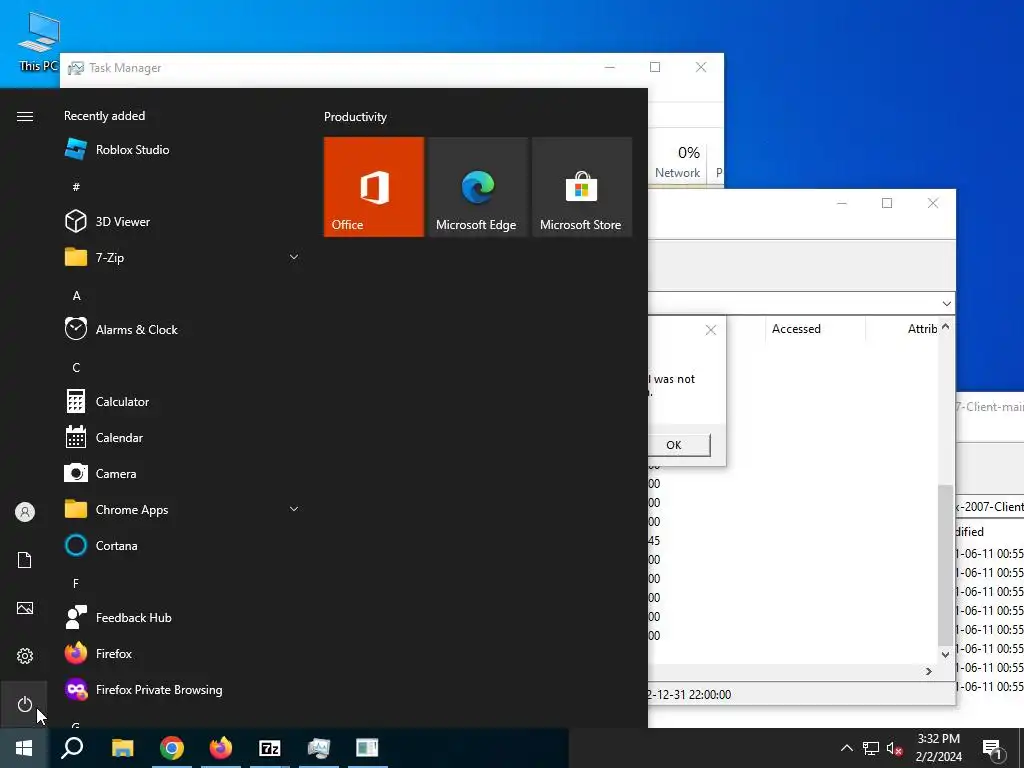Screen dimensions: 1024x768
Task: Click muted volume tray icon
Action: click(x=895, y=748)
